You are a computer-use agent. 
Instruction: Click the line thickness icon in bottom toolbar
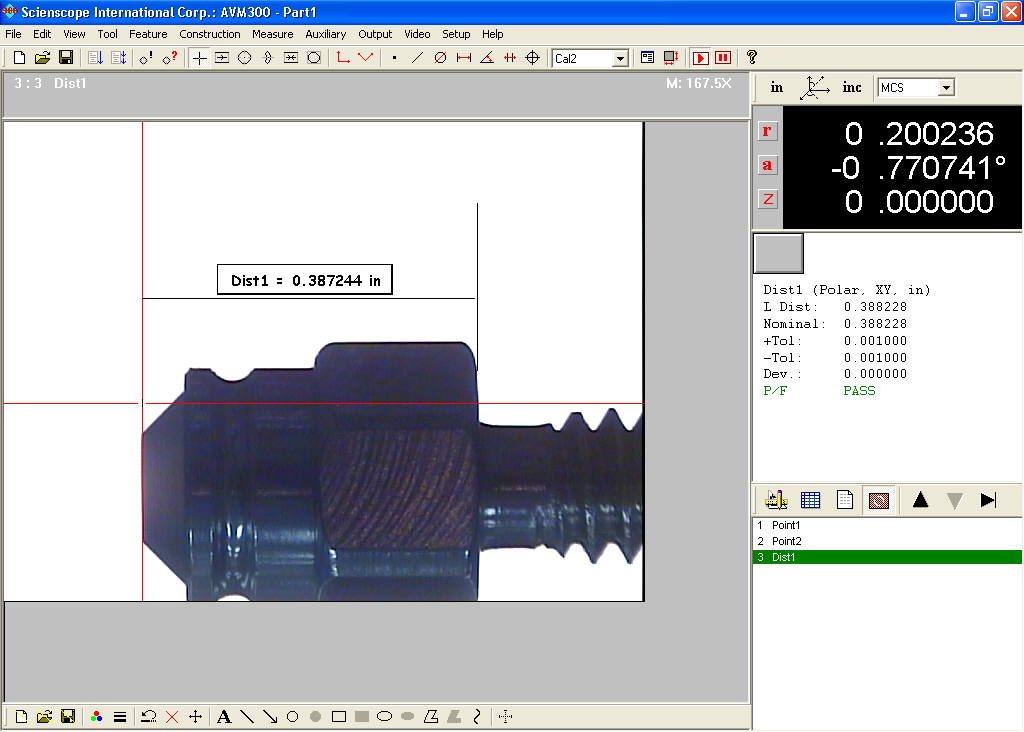point(120,717)
